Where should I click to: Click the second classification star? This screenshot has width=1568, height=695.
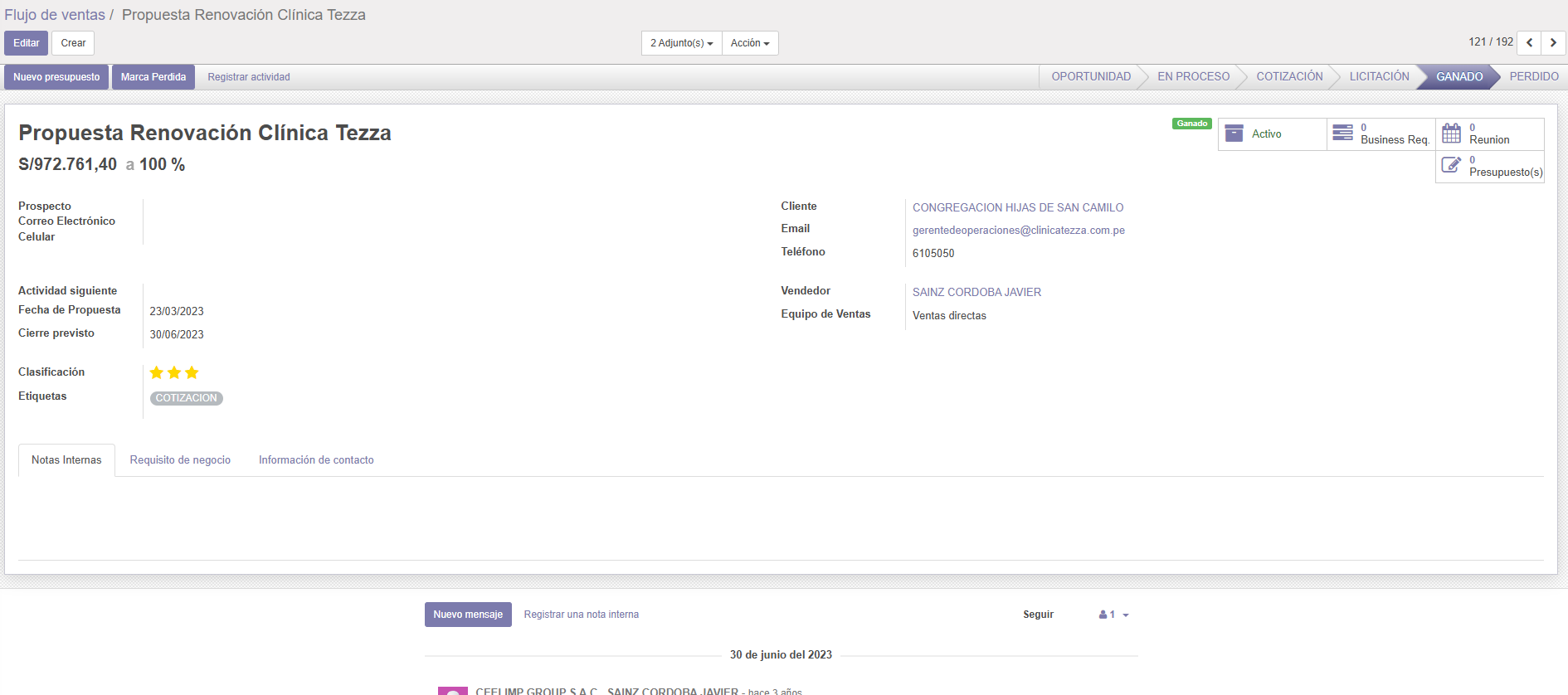click(x=174, y=372)
